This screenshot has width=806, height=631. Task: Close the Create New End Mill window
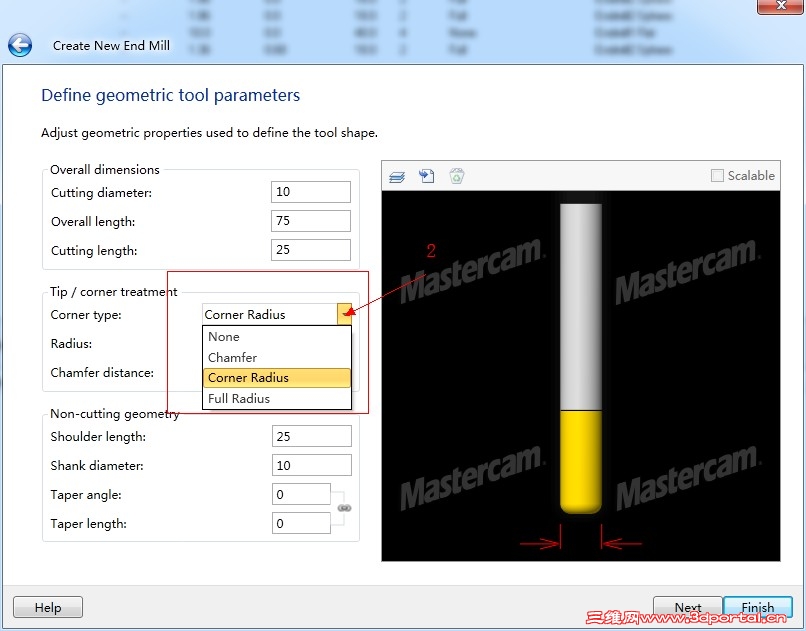(780, 6)
